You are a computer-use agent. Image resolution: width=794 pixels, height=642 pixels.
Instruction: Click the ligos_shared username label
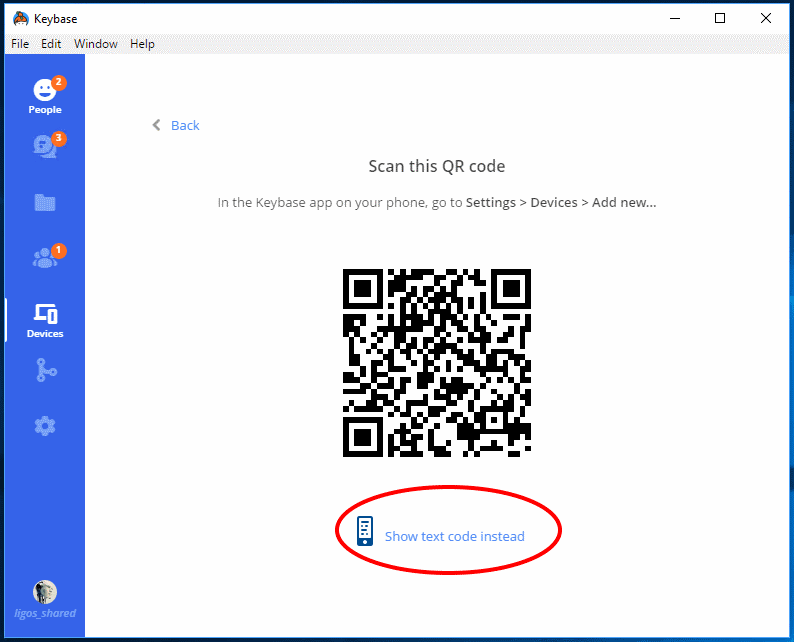tap(45, 613)
